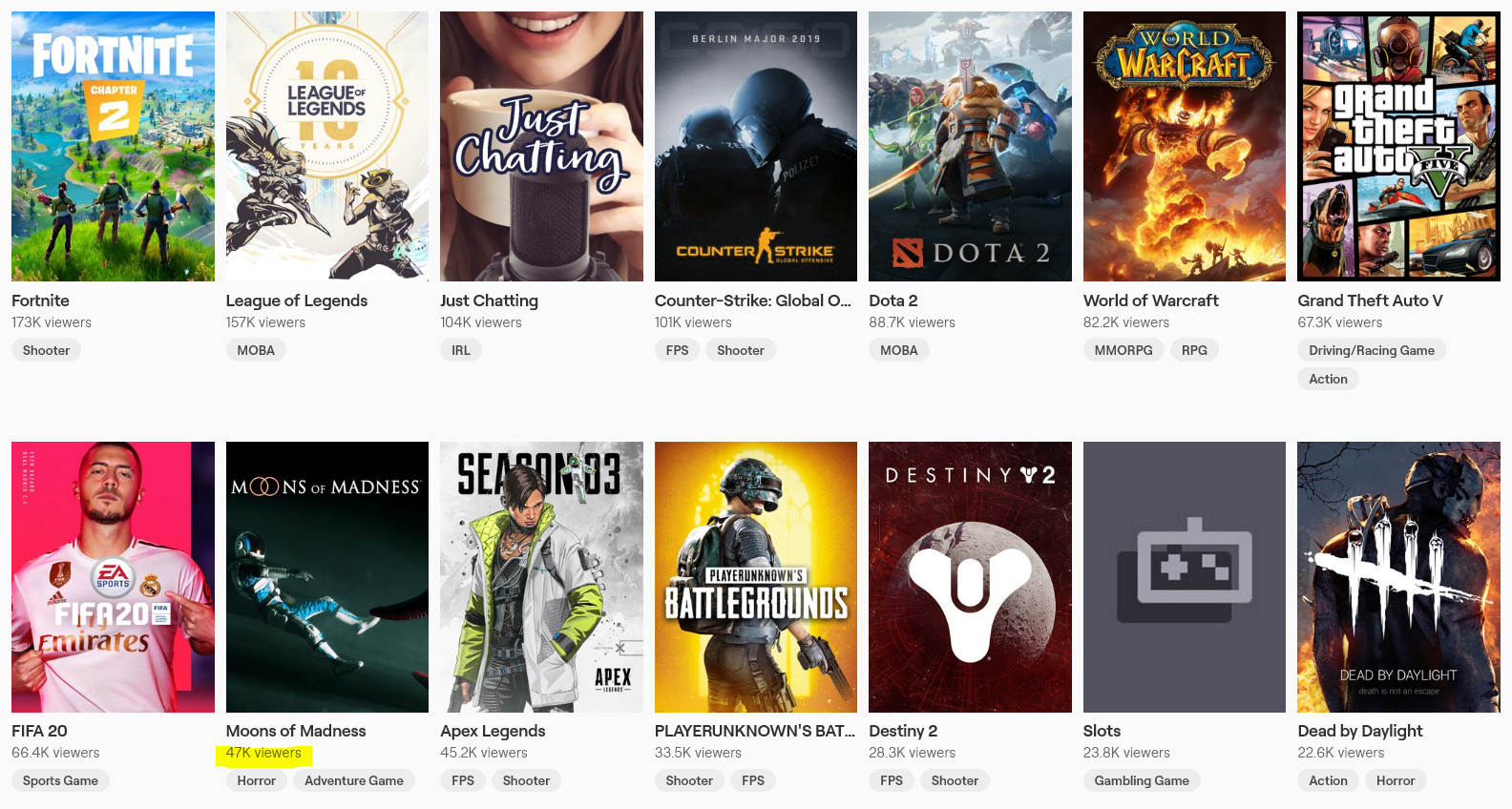Click the Horror tag under Dead by Daylight
The height and width of the screenshot is (809, 1512).
1395,780
